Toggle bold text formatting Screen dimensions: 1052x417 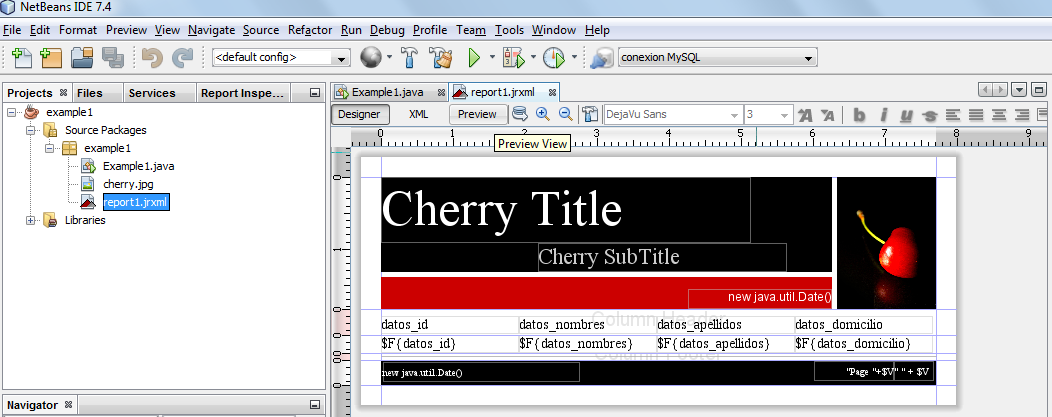point(859,115)
